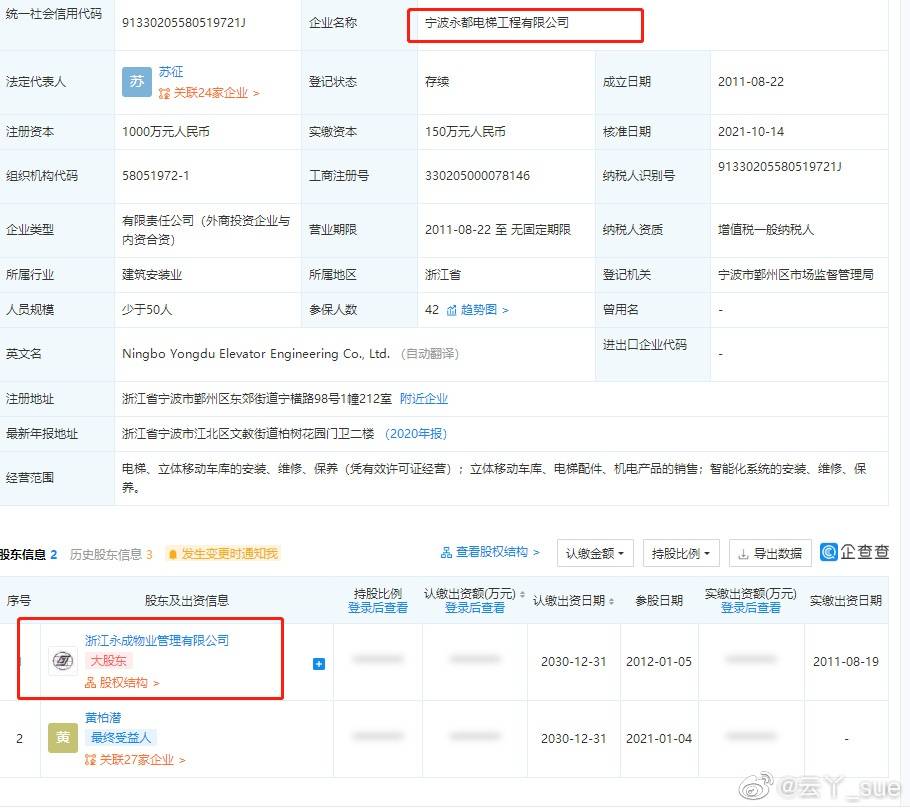Click the blue plus icon in shareholder row
This screenshot has width=910, height=809.
click(x=319, y=663)
